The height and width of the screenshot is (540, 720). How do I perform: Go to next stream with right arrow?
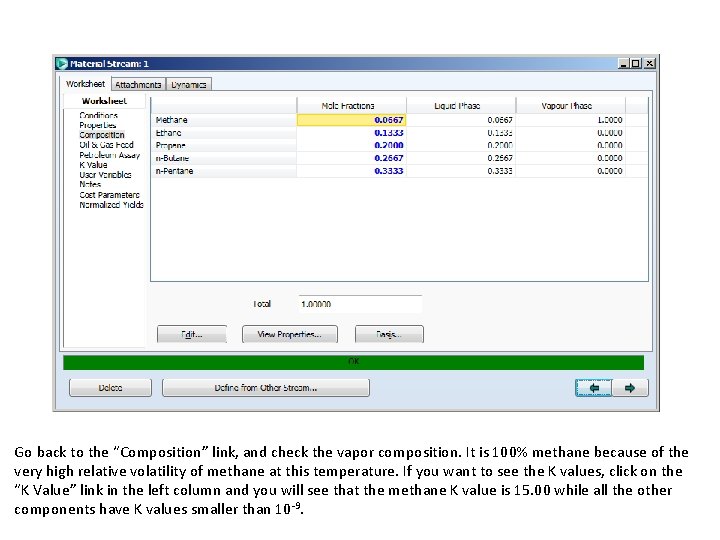[x=630, y=388]
